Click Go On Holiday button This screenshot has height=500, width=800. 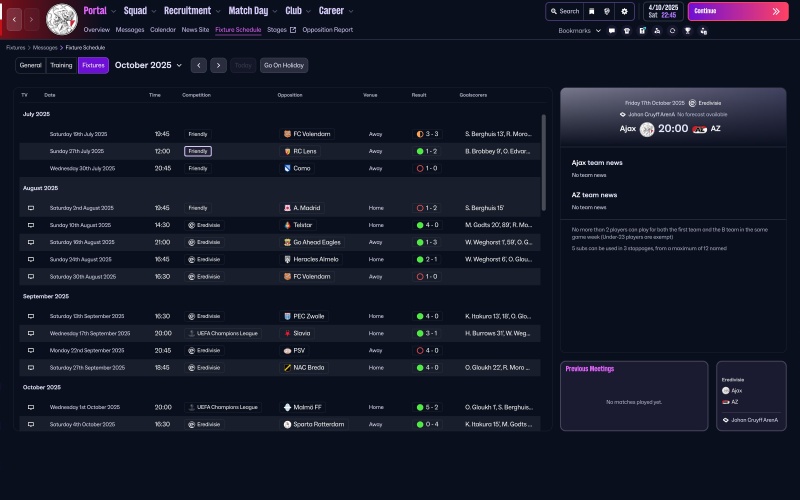284,65
